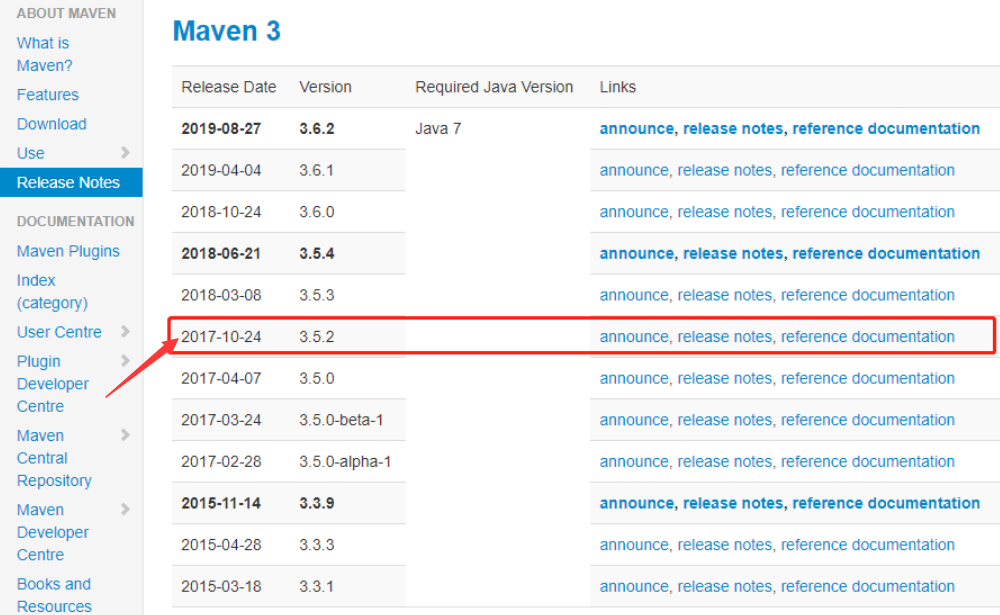Select the 3.5.3 version cell
This screenshot has width=1000, height=615.
pos(317,295)
